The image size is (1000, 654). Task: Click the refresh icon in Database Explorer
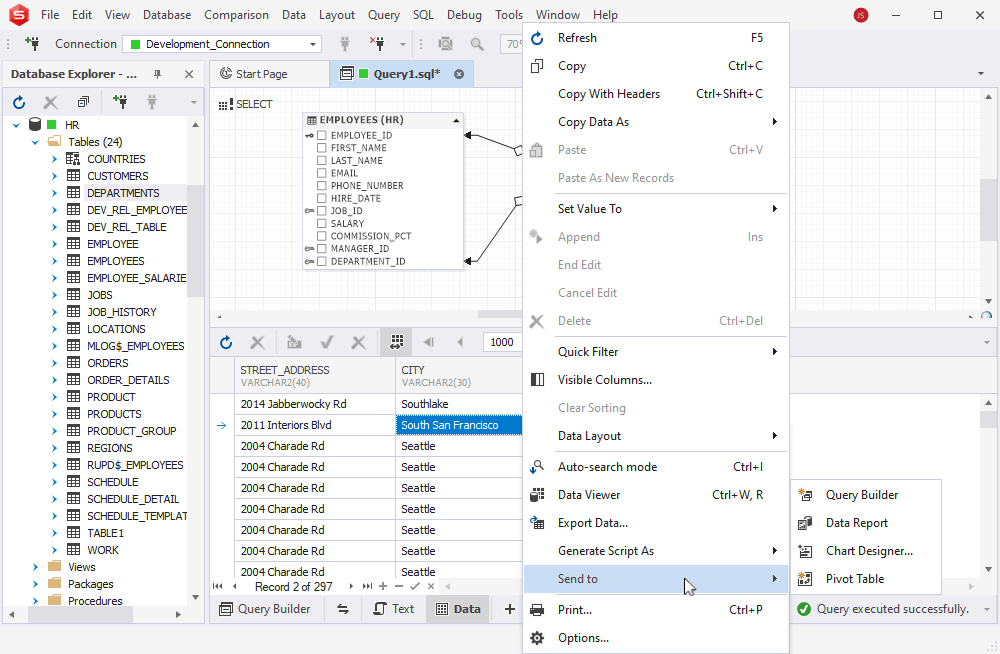click(19, 101)
